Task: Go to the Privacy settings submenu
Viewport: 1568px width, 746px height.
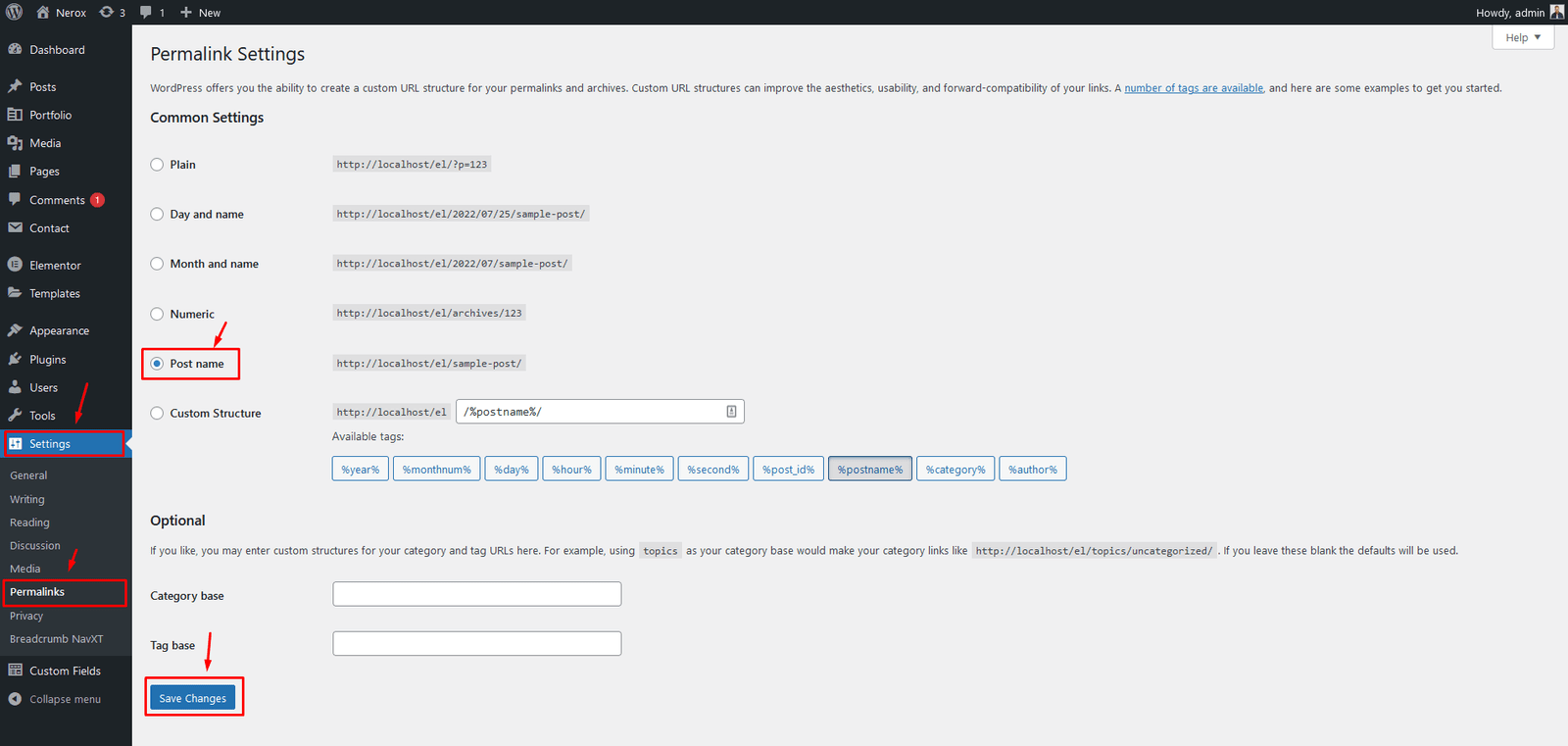Action: pos(26,616)
